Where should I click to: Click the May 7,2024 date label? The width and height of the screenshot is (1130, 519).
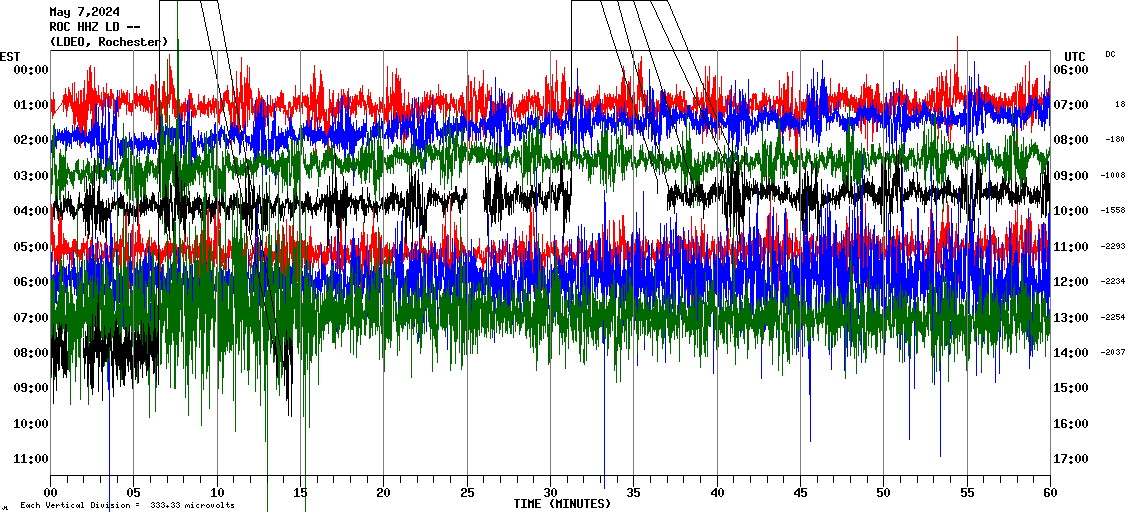(x=82, y=12)
